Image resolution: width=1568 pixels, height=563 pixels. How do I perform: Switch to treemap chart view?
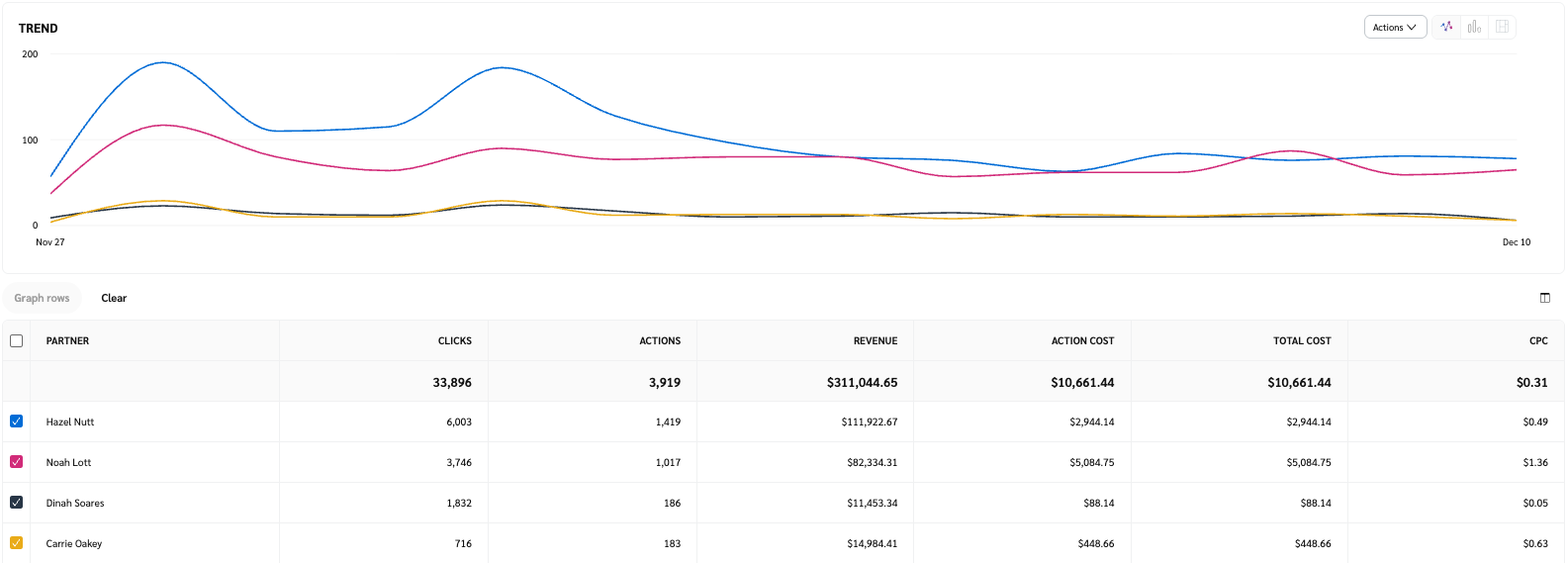pyautogui.click(x=1502, y=27)
